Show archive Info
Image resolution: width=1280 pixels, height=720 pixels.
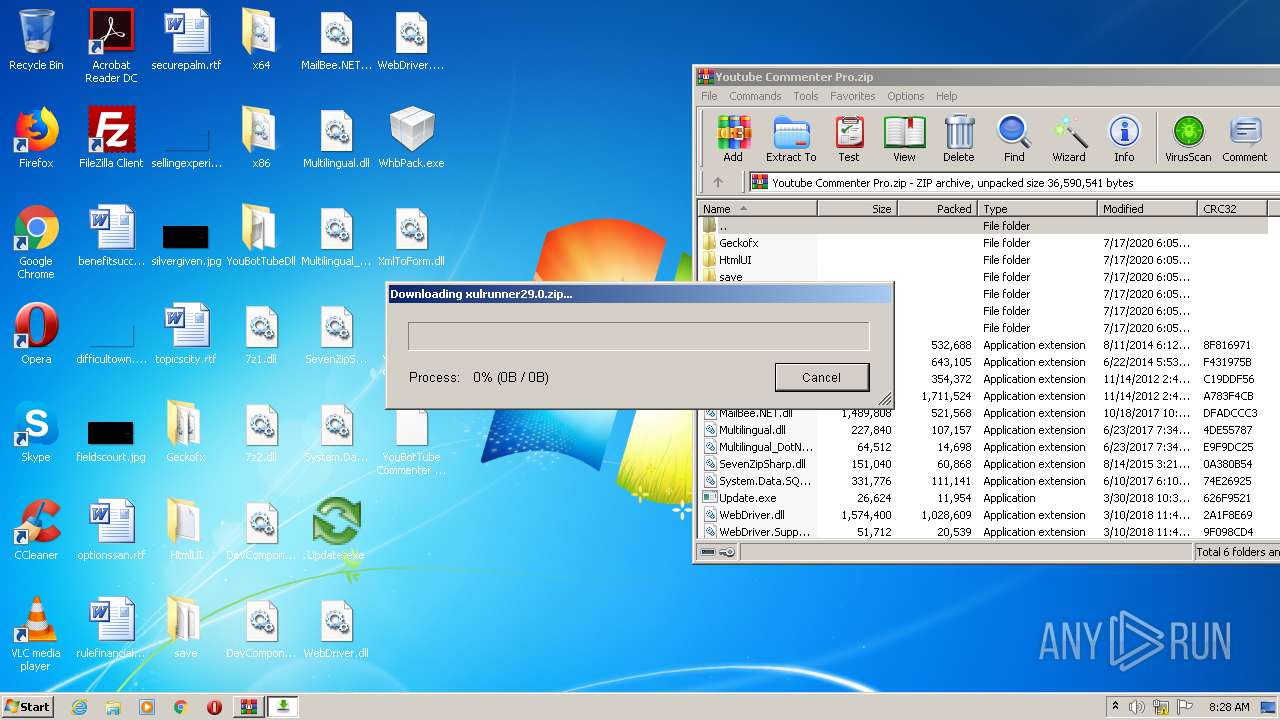1124,138
